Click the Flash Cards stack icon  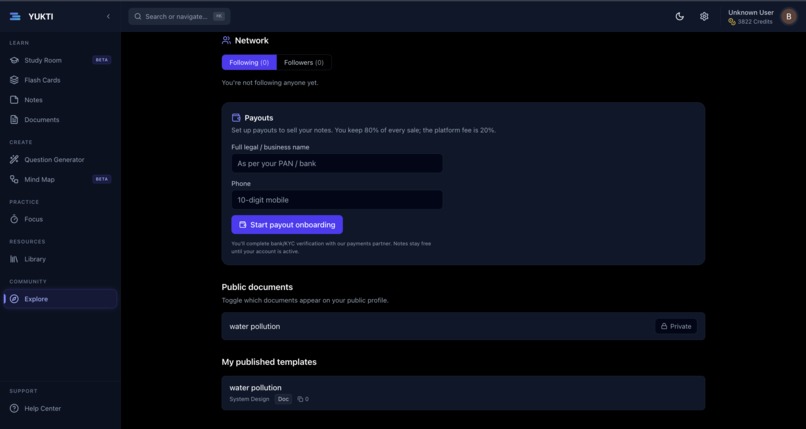[x=14, y=80]
